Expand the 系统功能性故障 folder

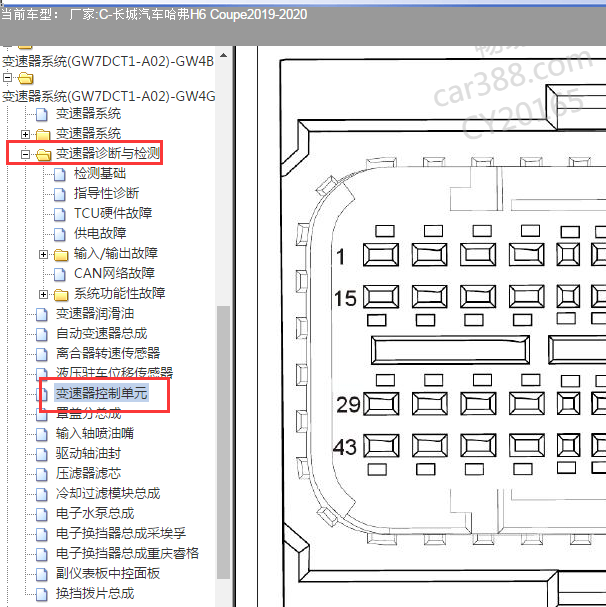43,295
